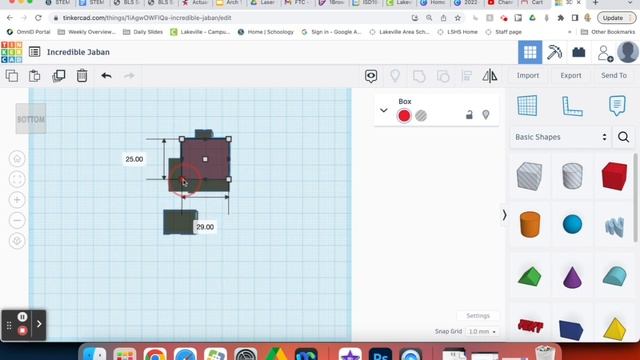Click the Ungroup shapes icon

[443, 76]
